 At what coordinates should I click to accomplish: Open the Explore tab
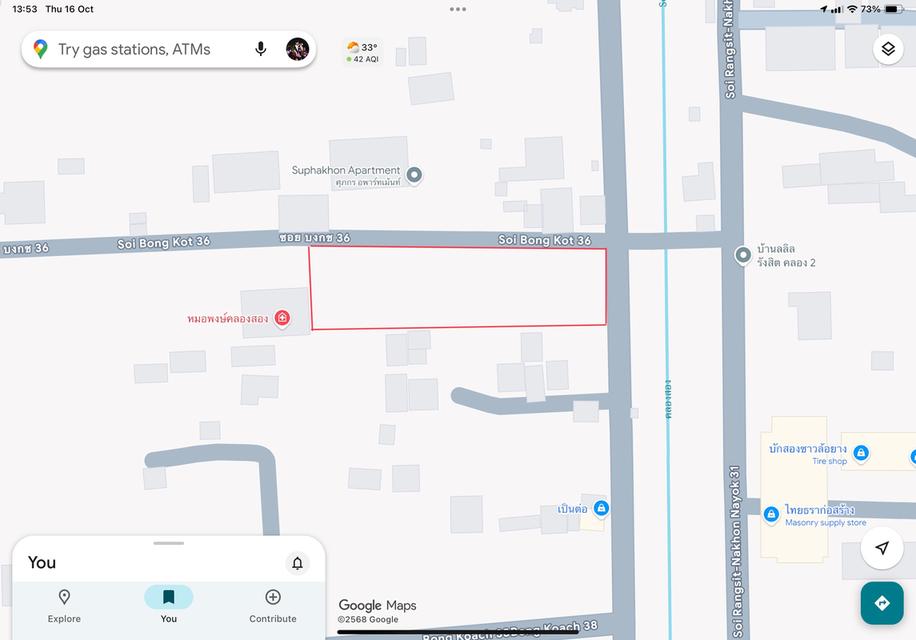point(64,606)
